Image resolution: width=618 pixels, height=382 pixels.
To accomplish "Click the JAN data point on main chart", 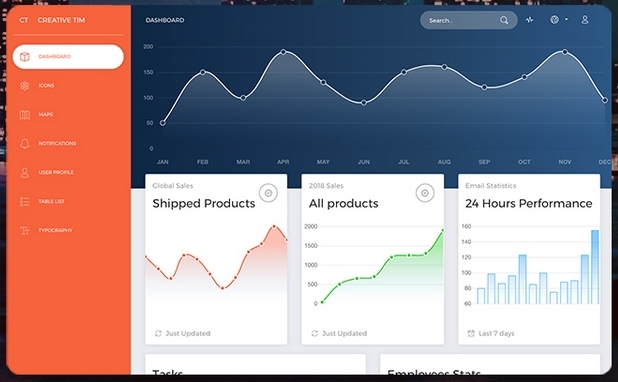I will tap(162, 123).
